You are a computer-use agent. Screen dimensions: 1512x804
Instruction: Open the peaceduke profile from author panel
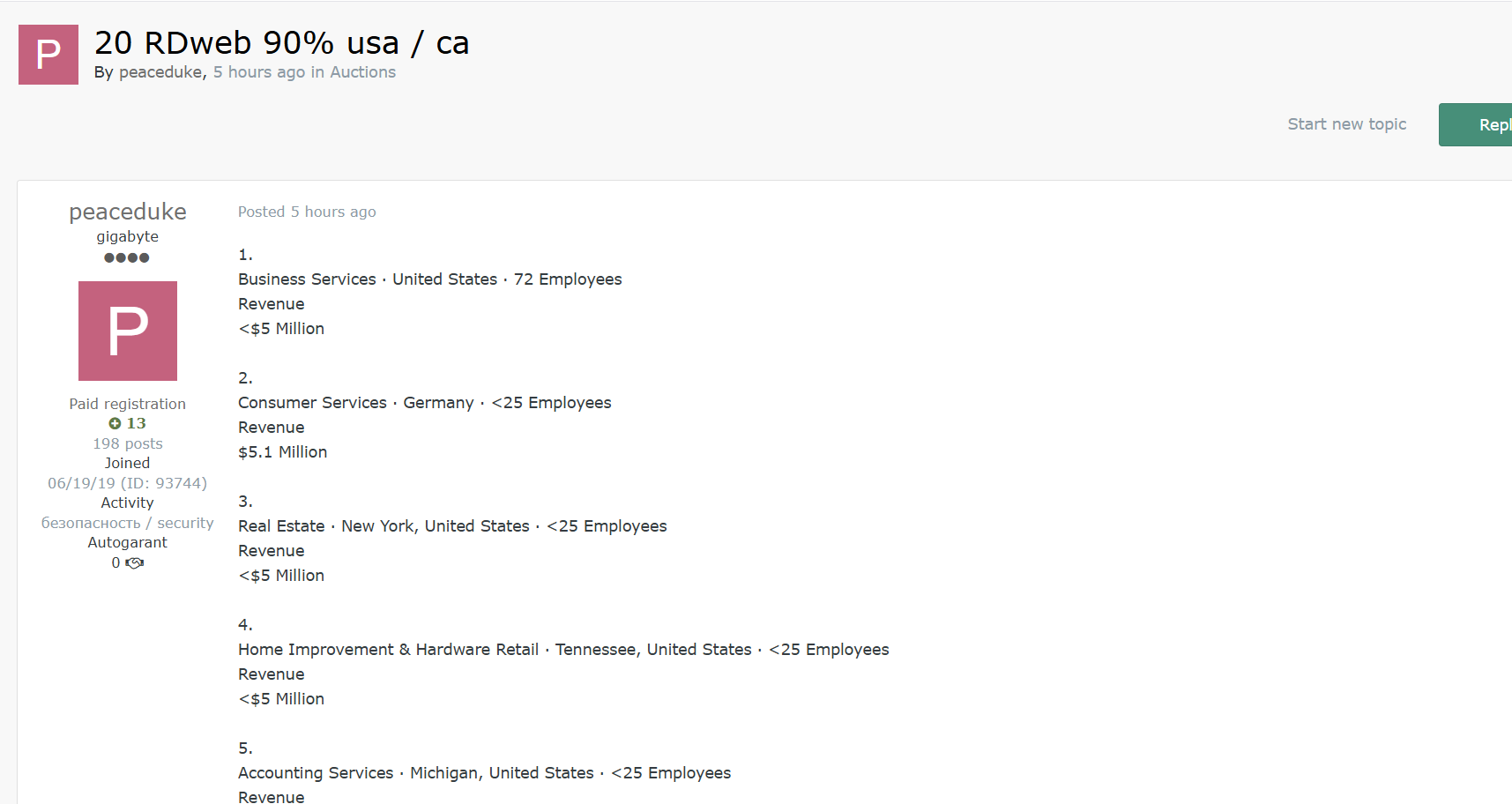[128, 212]
